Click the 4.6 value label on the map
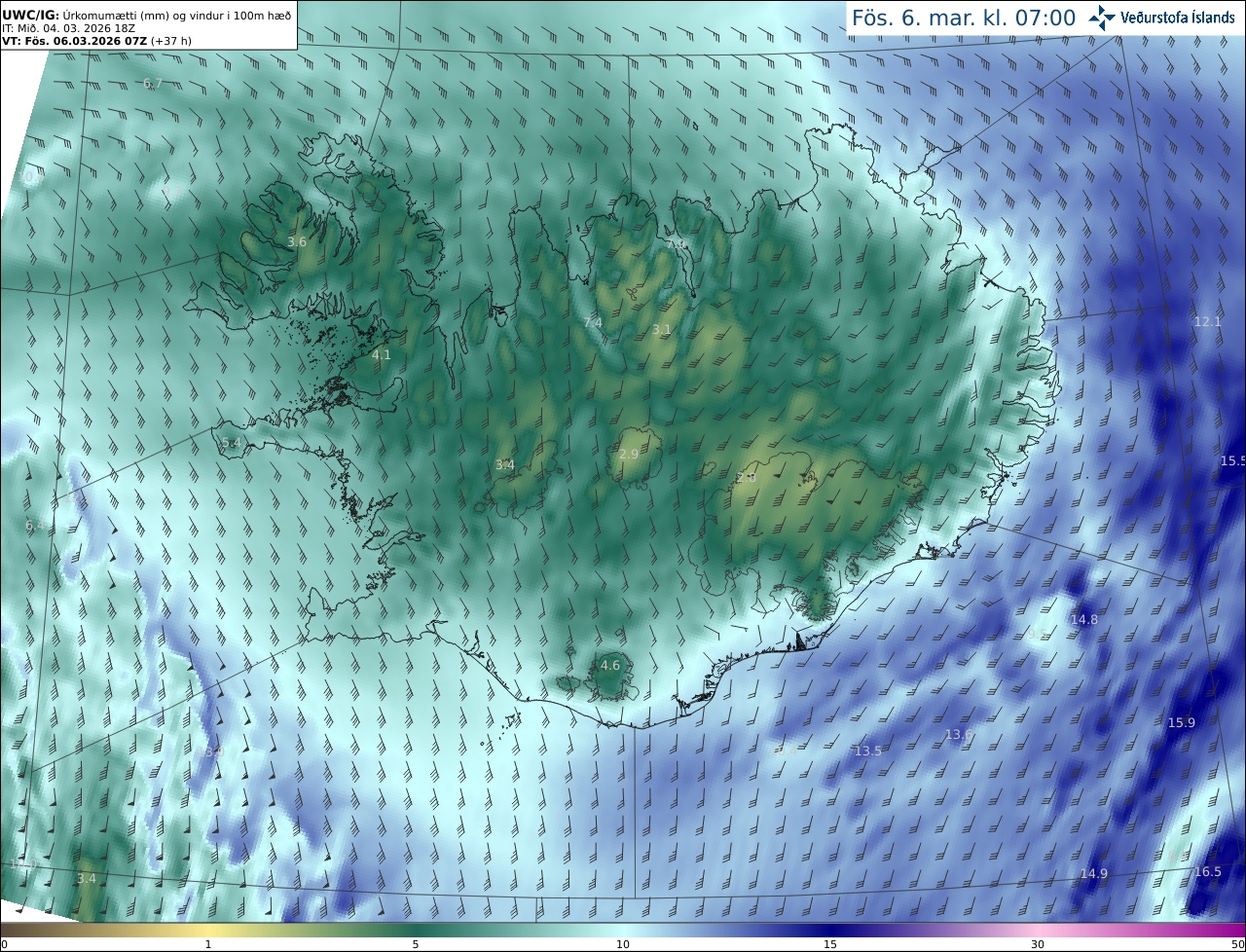 pyautogui.click(x=610, y=666)
